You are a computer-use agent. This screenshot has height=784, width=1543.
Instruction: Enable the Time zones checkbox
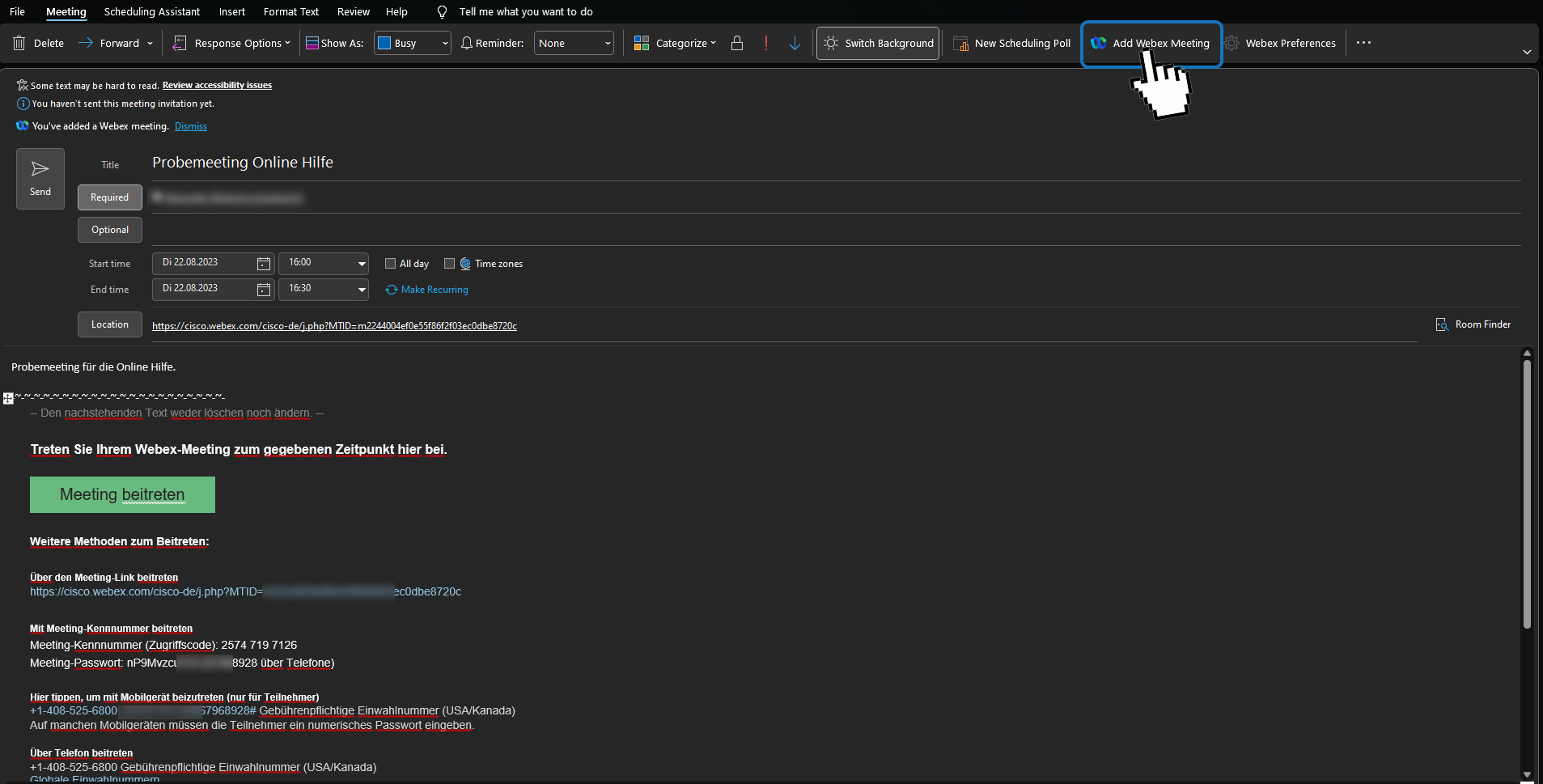coord(449,264)
